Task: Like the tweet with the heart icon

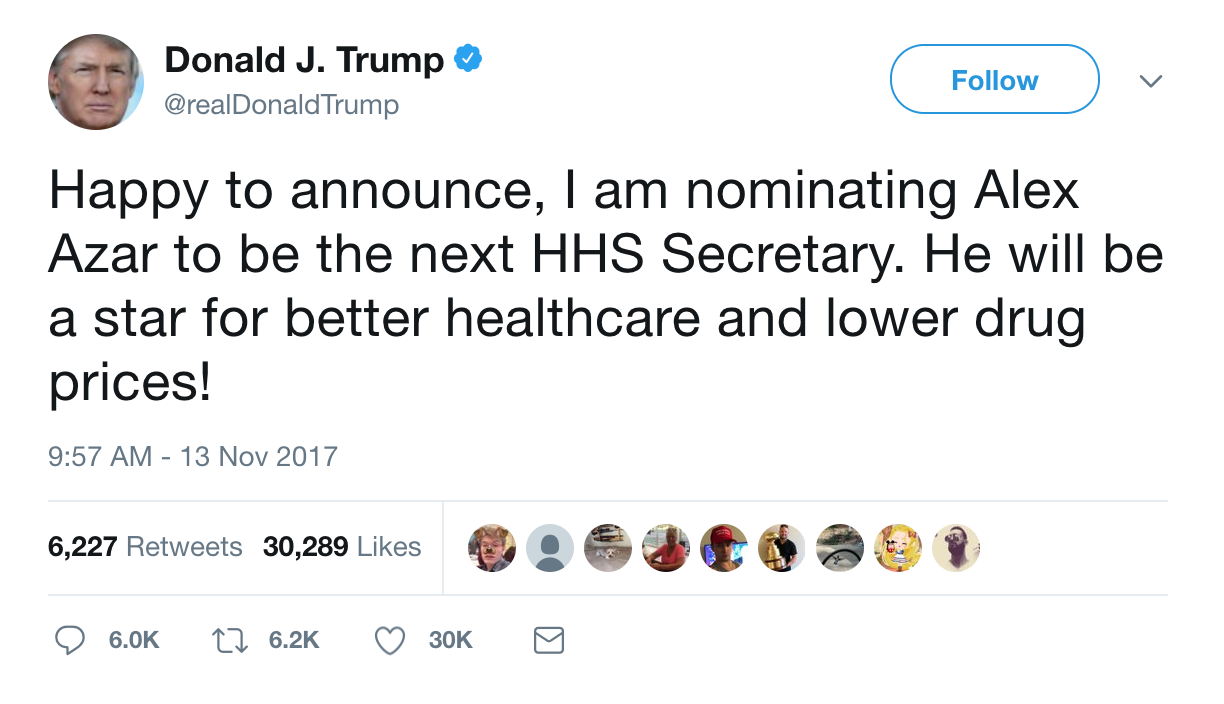Action: [x=389, y=640]
